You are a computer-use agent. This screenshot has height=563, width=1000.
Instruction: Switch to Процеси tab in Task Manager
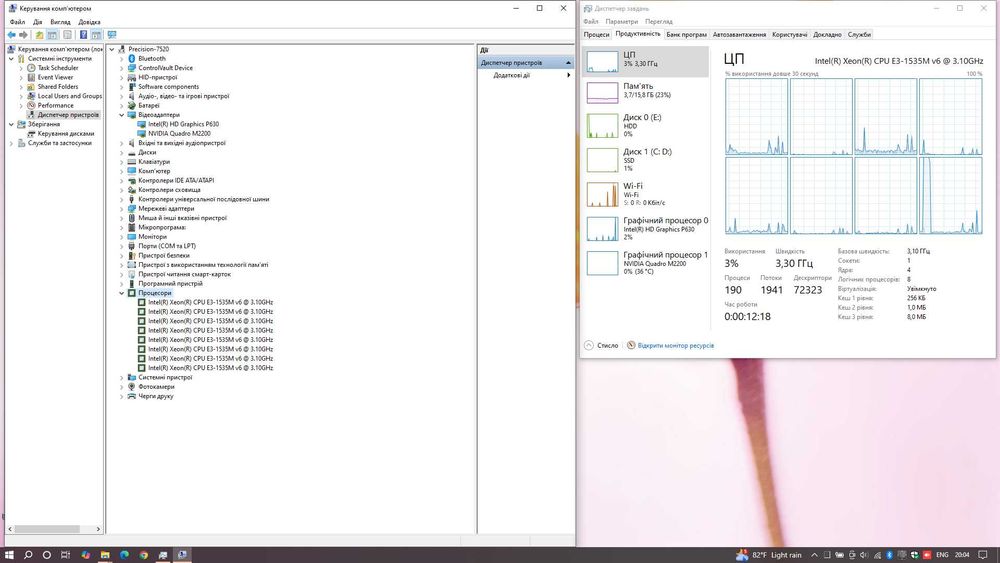[596, 34]
